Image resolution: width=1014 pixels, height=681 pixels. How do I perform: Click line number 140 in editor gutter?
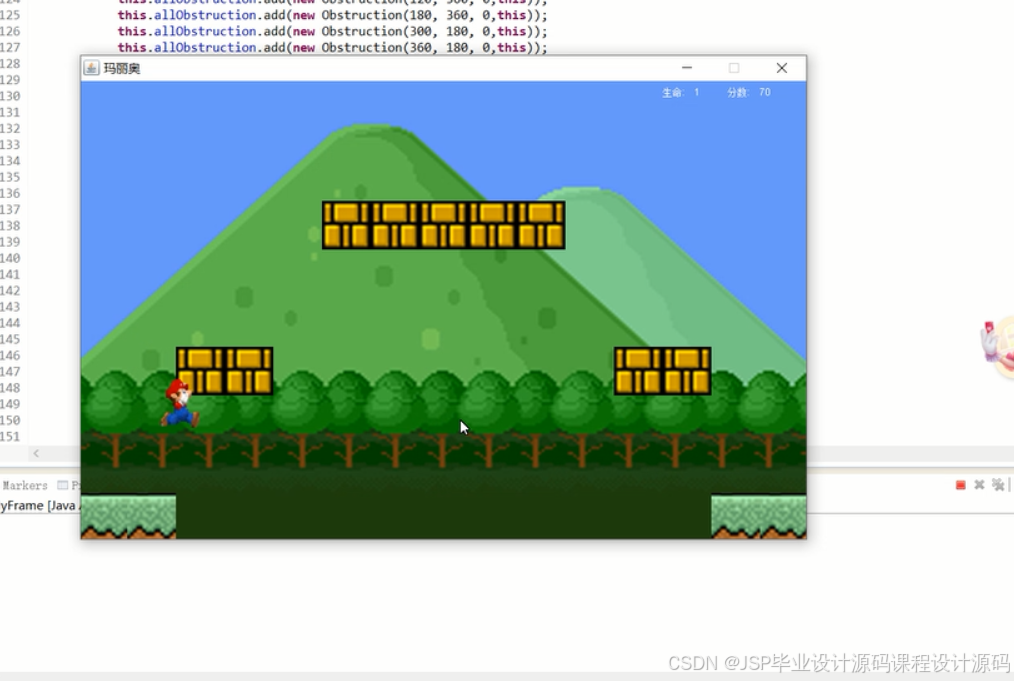pyautogui.click(x=10, y=258)
